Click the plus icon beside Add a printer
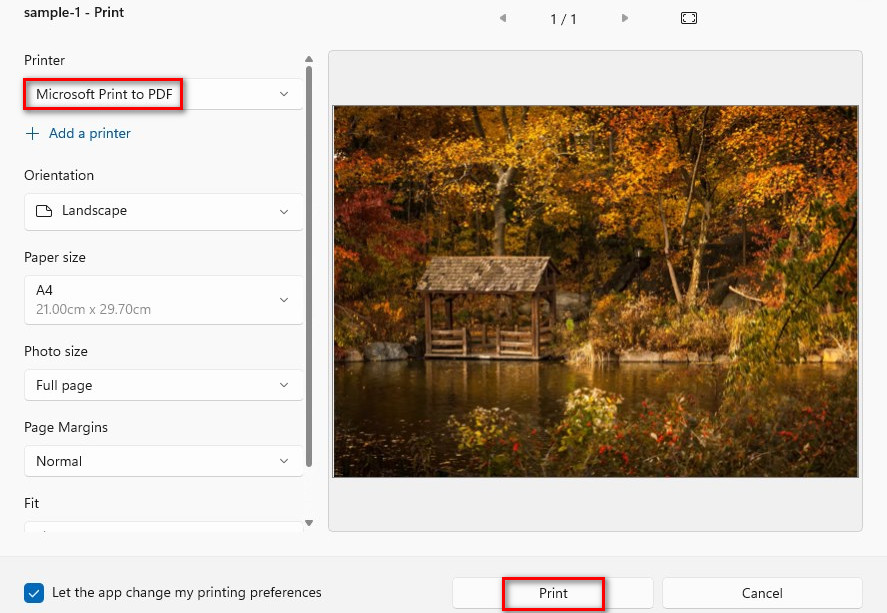 [30, 132]
